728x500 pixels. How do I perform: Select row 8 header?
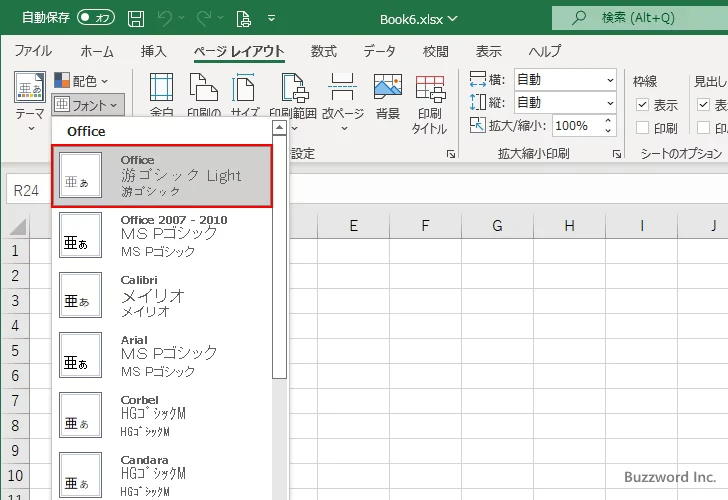[x=15, y=425]
